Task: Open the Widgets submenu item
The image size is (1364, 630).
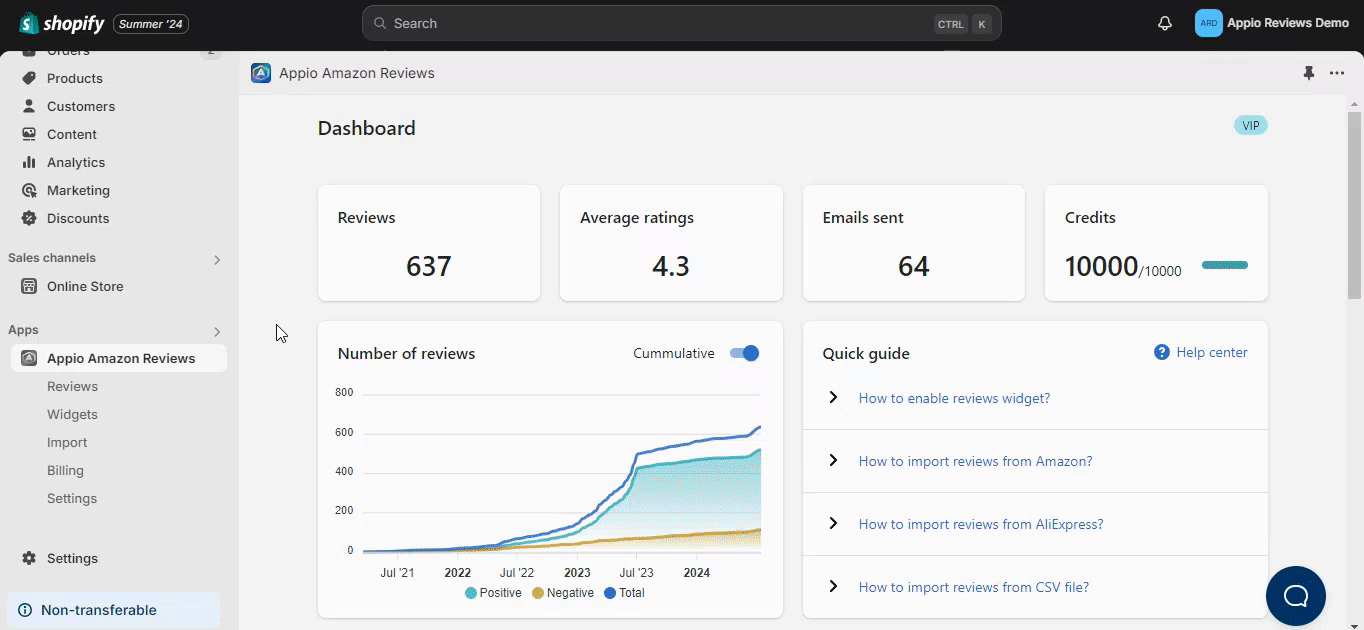Action: coord(72,414)
